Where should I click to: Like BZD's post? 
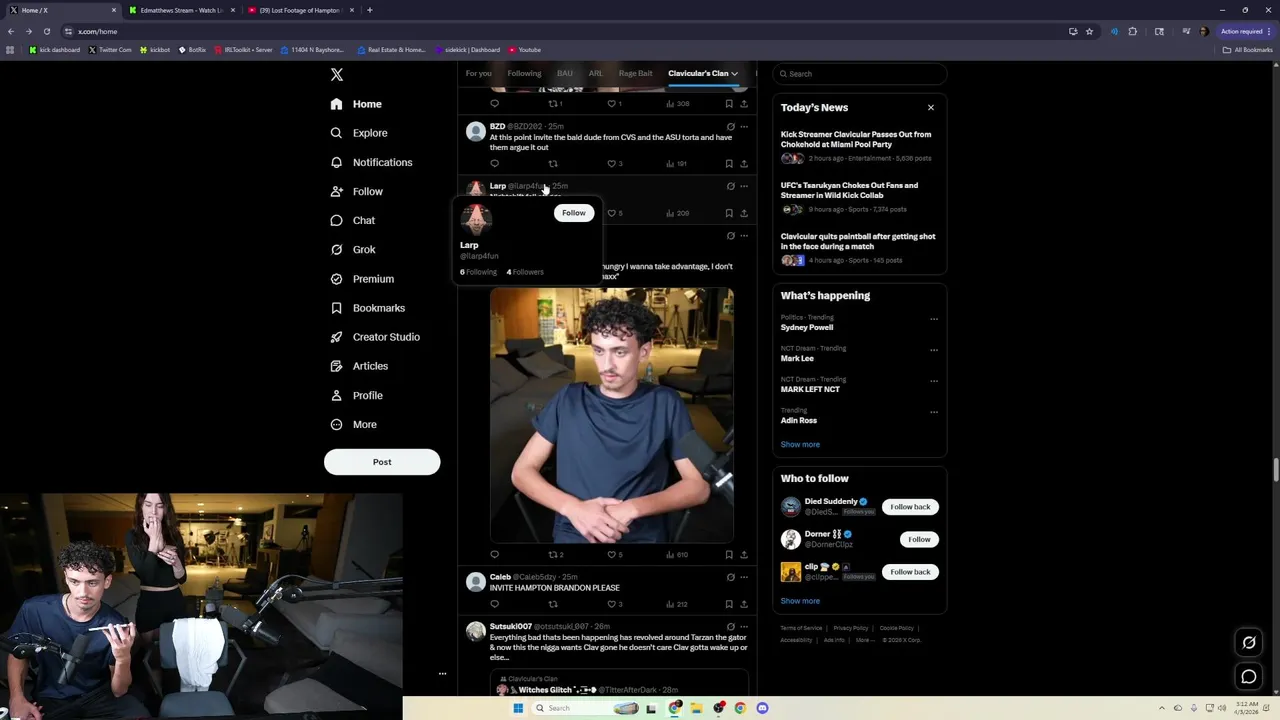pyautogui.click(x=611, y=164)
